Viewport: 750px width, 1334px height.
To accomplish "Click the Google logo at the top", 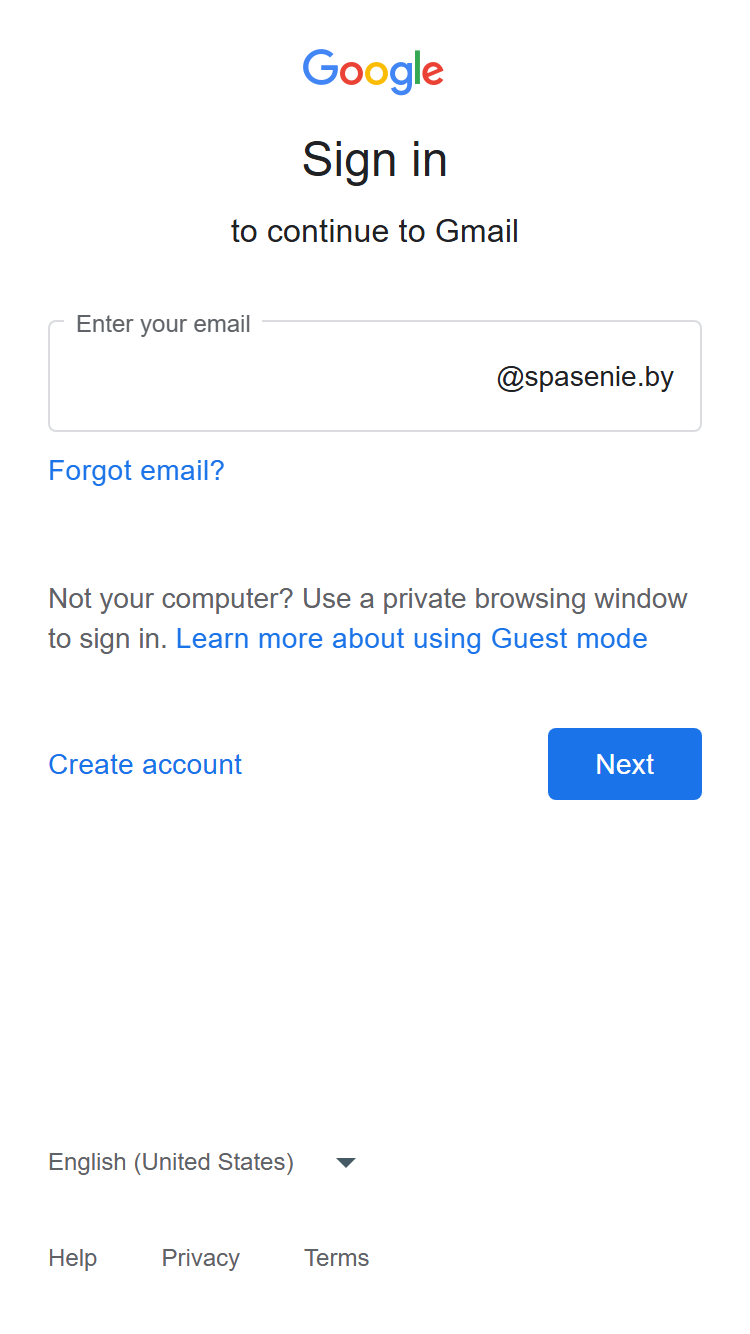I will 374,71.
